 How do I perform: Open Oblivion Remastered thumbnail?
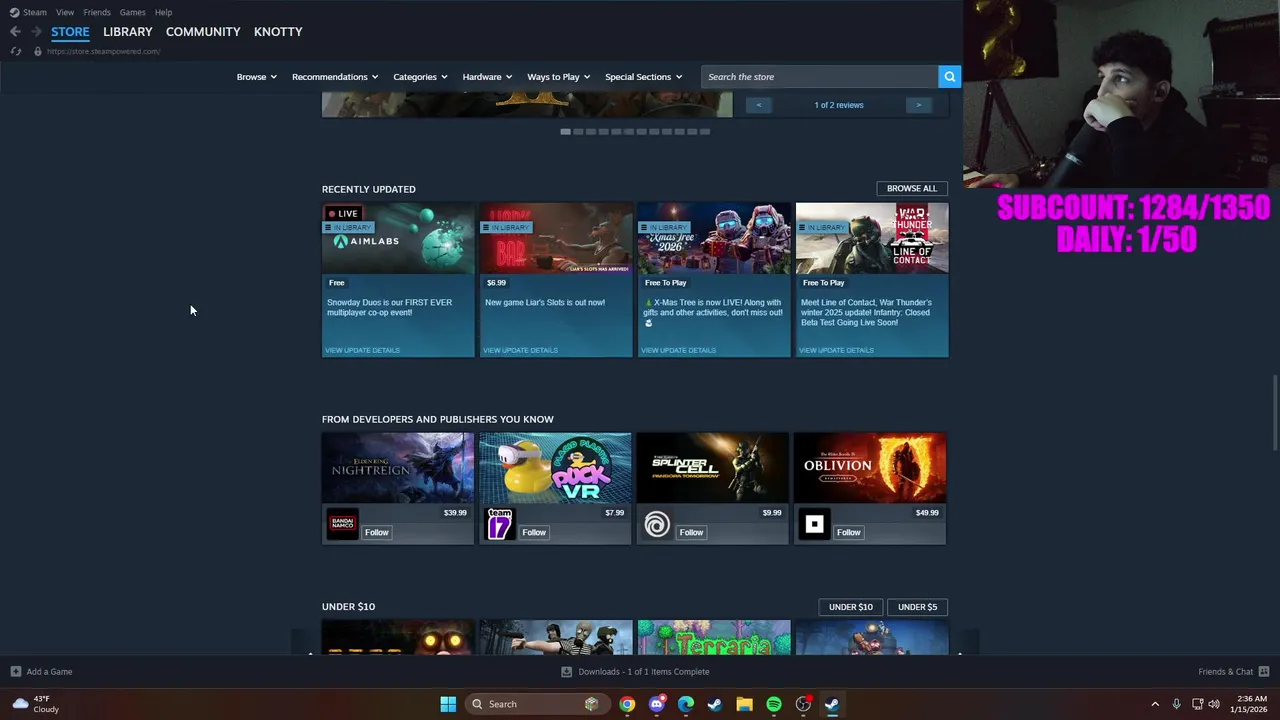click(x=870, y=467)
